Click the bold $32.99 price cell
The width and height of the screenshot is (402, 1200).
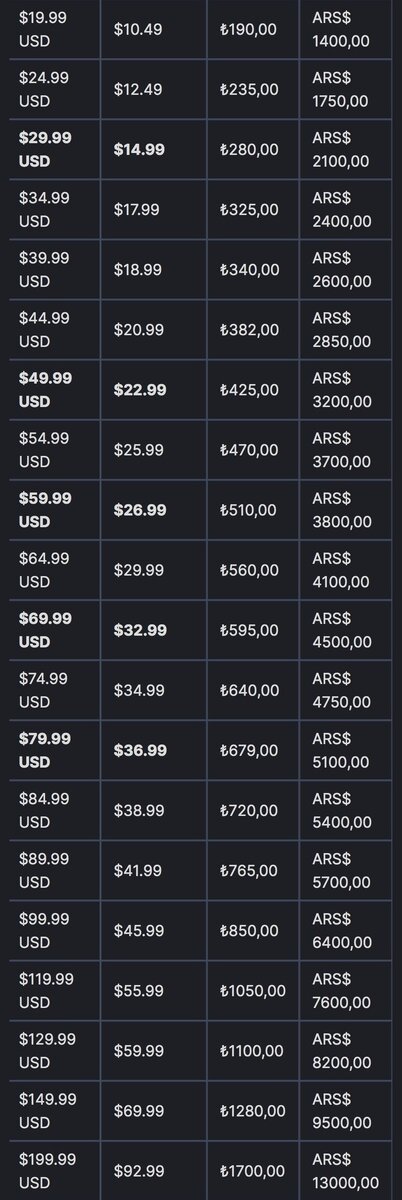click(153, 629)
